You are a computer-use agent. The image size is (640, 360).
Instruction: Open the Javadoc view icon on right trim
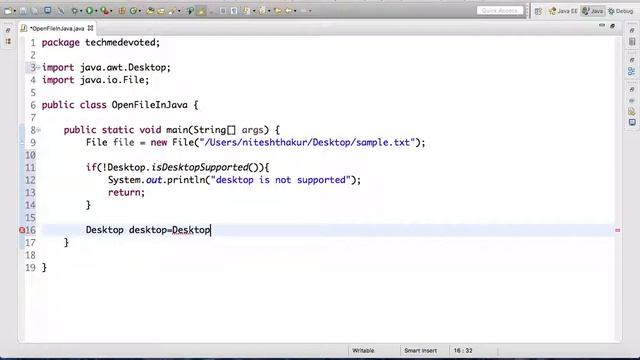[632, 100]
